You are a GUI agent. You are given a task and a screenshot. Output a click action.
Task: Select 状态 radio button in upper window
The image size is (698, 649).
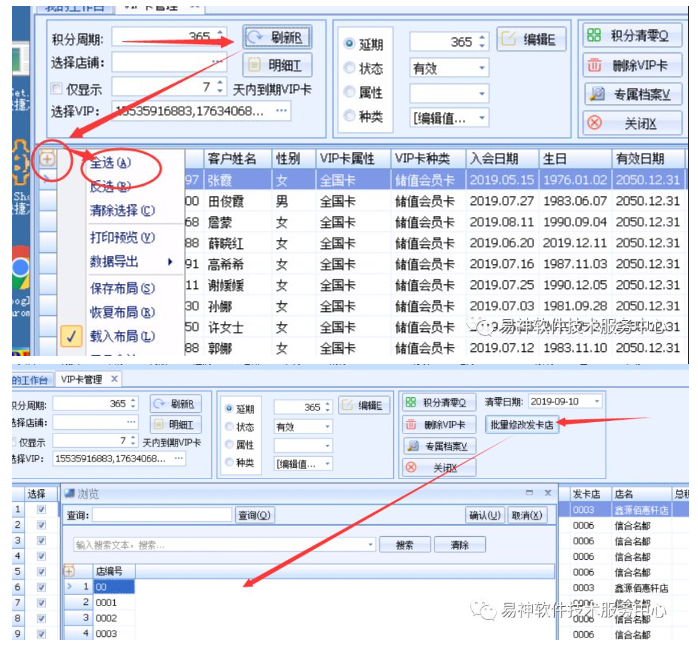coord(349,68)
